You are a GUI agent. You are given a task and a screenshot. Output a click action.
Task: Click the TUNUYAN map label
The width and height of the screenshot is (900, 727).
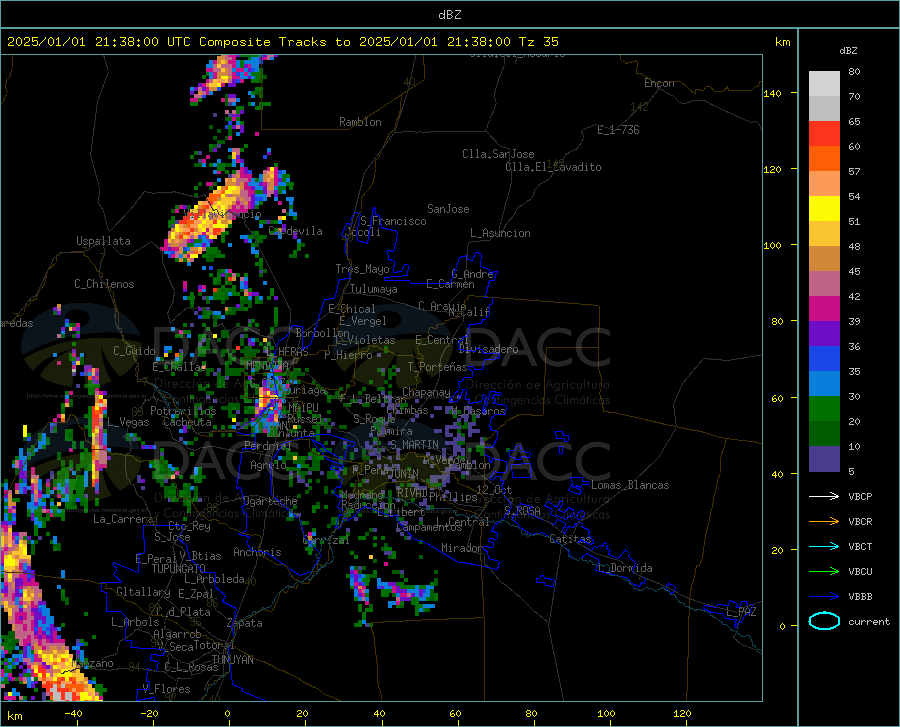232,660
